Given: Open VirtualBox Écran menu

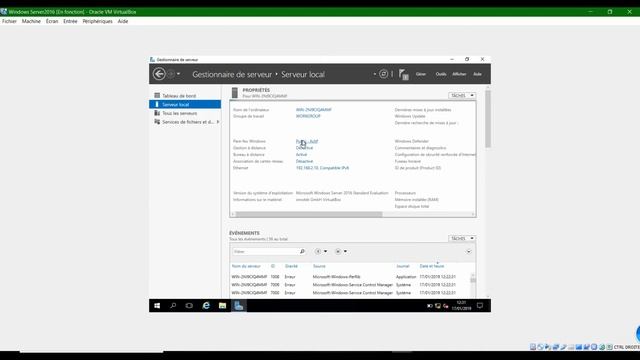Looking at the screenshot, I should [x=52, y=21].
